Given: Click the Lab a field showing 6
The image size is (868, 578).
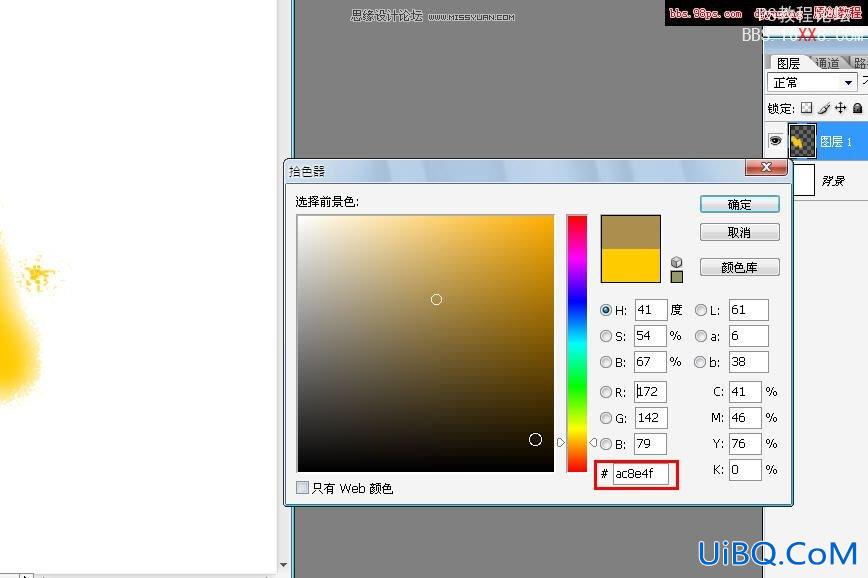Looking at the screenshot, I should pos(748,336).
